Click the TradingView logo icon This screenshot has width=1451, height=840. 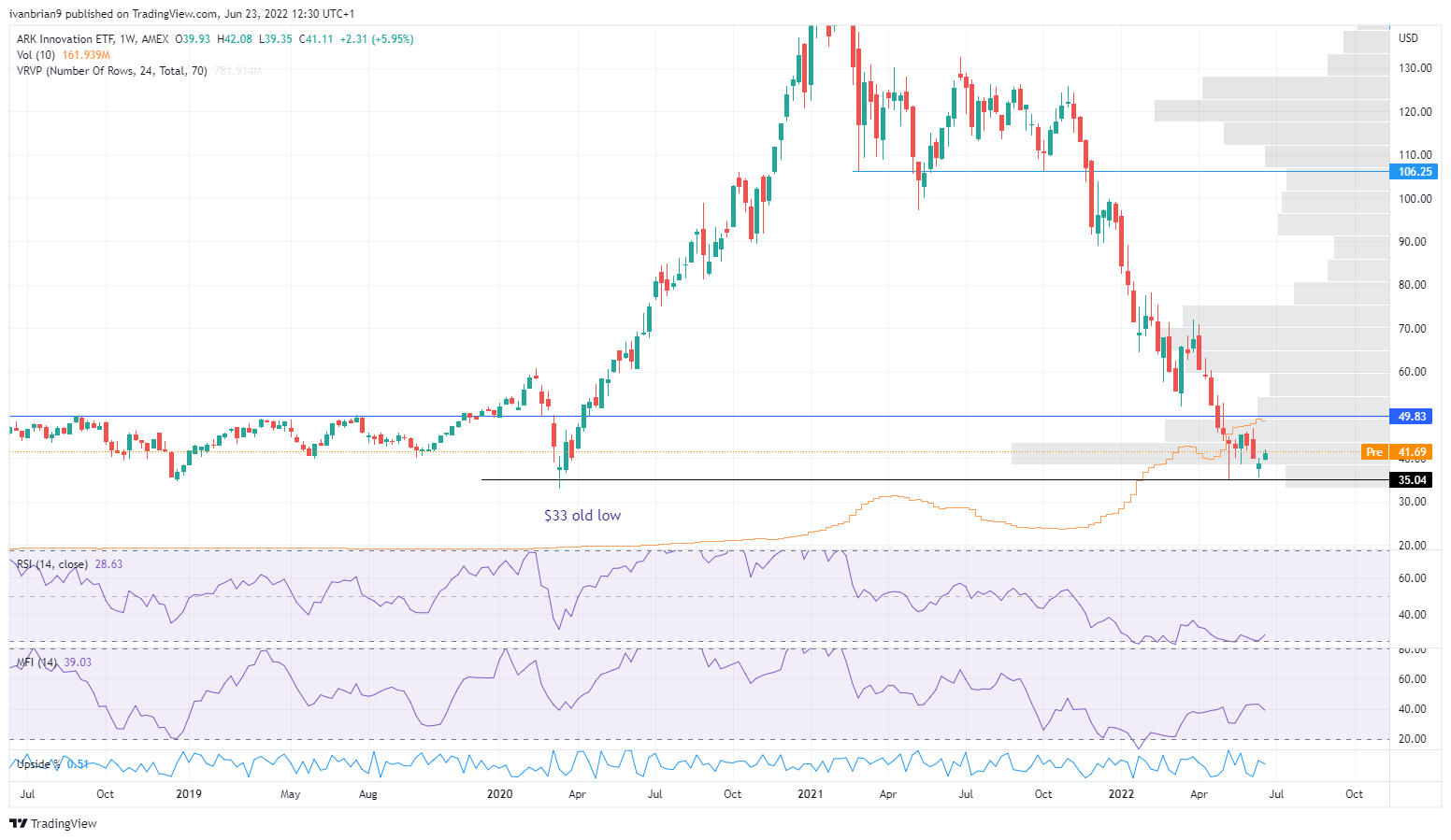point(18,823)
